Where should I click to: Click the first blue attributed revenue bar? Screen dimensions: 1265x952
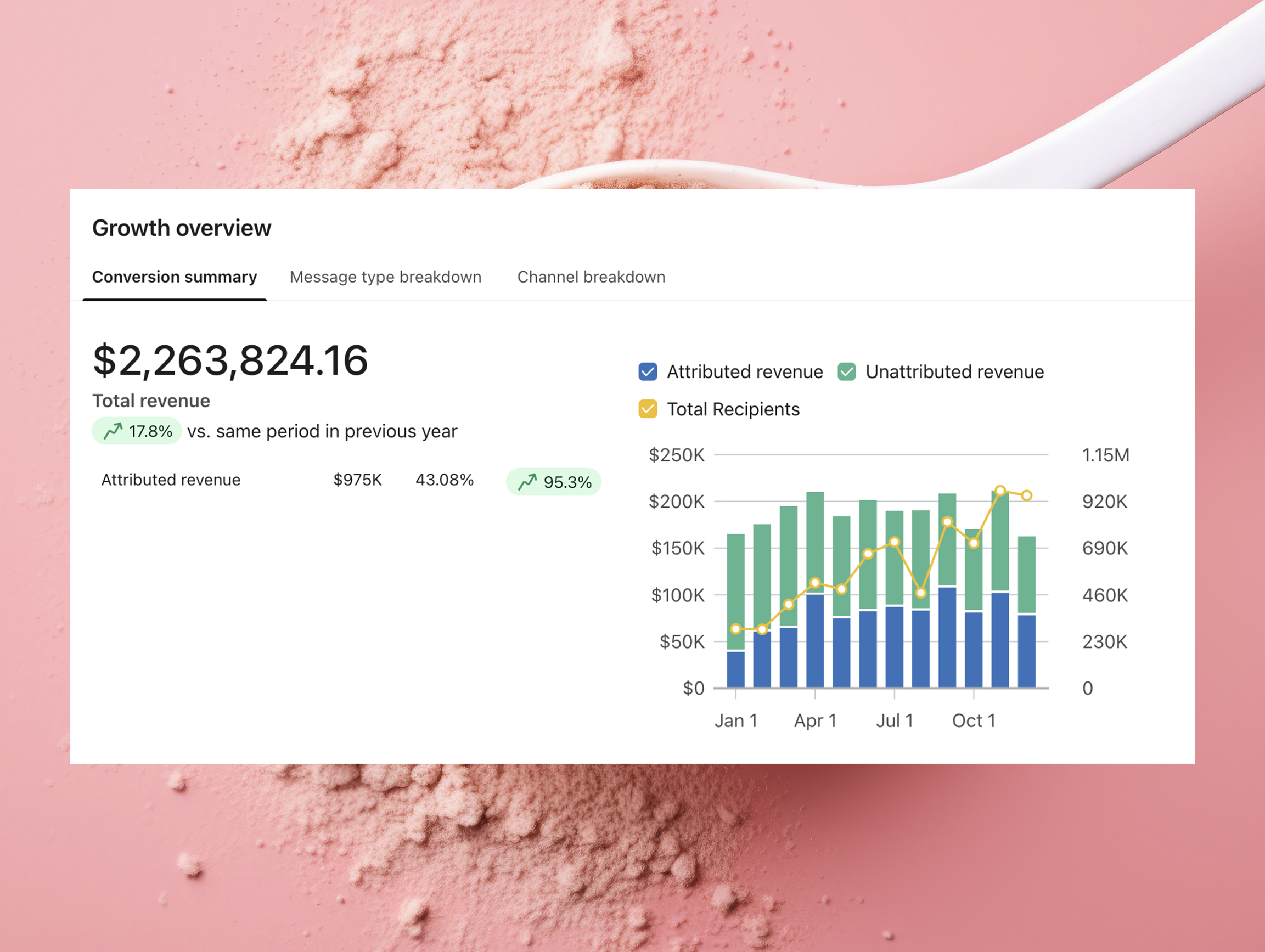[x=735, y=669]
